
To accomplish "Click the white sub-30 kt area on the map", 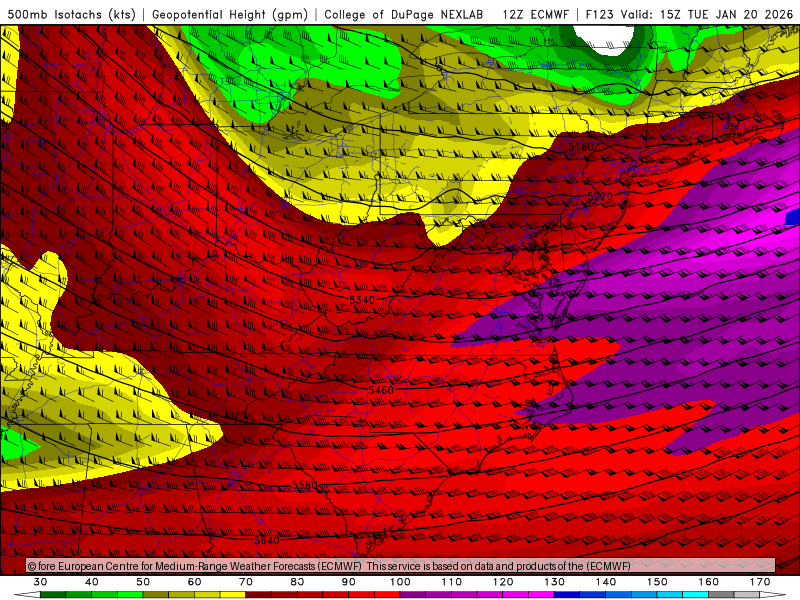I will tap(606, 39).
